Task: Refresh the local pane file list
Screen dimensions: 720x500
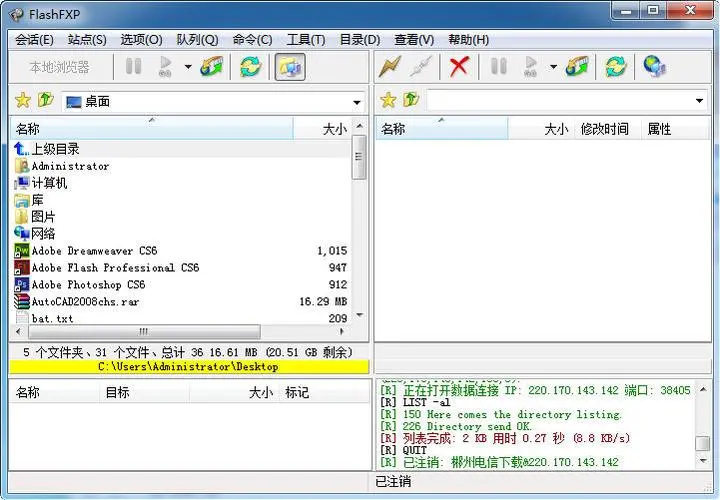Action: pos(251,67)
